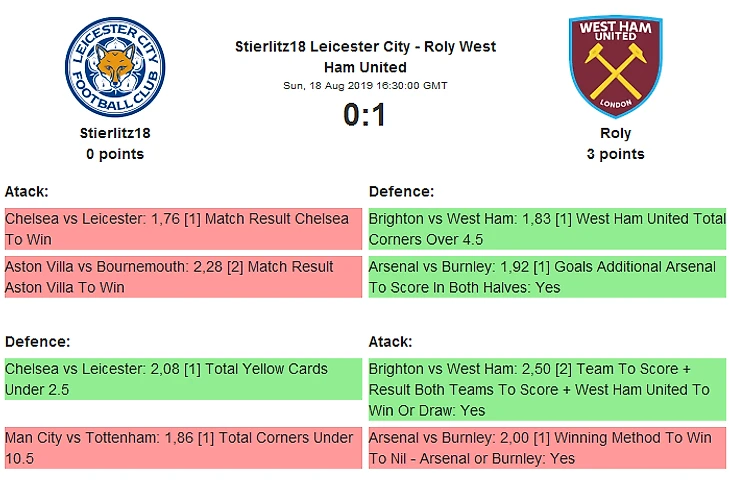Click the Stierlitz18 0 points label
The image size is (730, 480).
(x=115, y=154)
